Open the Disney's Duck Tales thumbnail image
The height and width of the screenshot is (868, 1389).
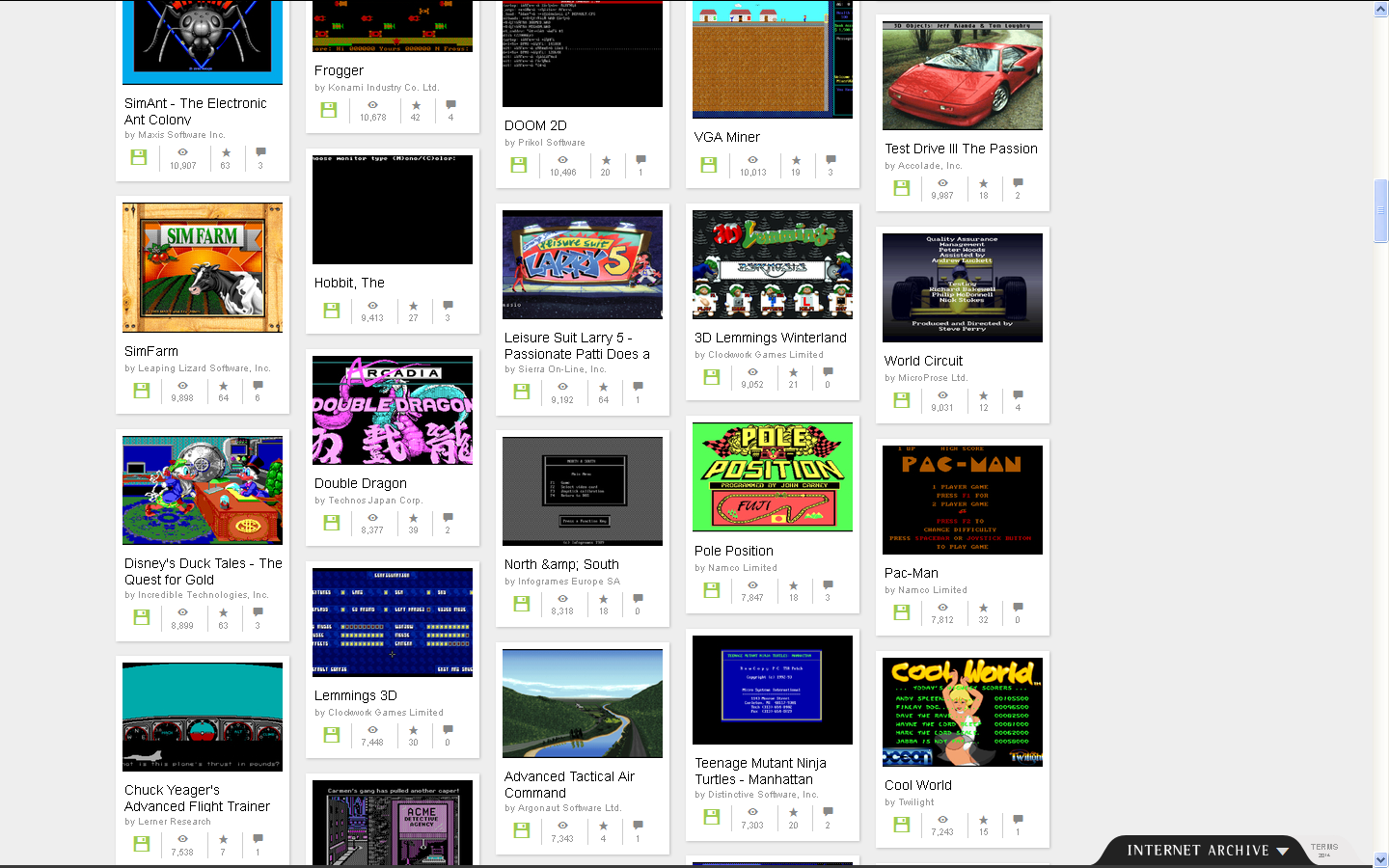[x=203, y=490]
